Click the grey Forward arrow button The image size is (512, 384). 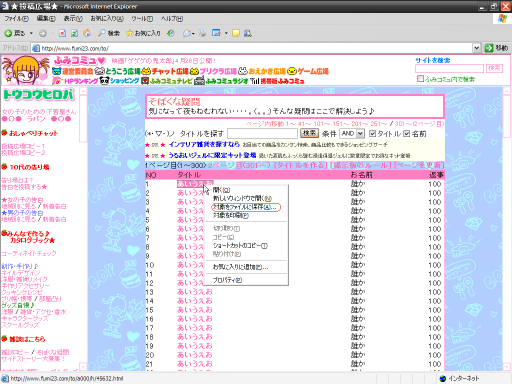[43, 33]
